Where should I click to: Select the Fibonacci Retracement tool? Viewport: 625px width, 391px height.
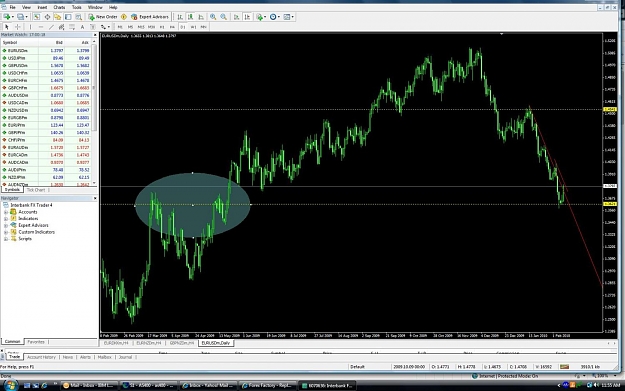pos(72,27)
